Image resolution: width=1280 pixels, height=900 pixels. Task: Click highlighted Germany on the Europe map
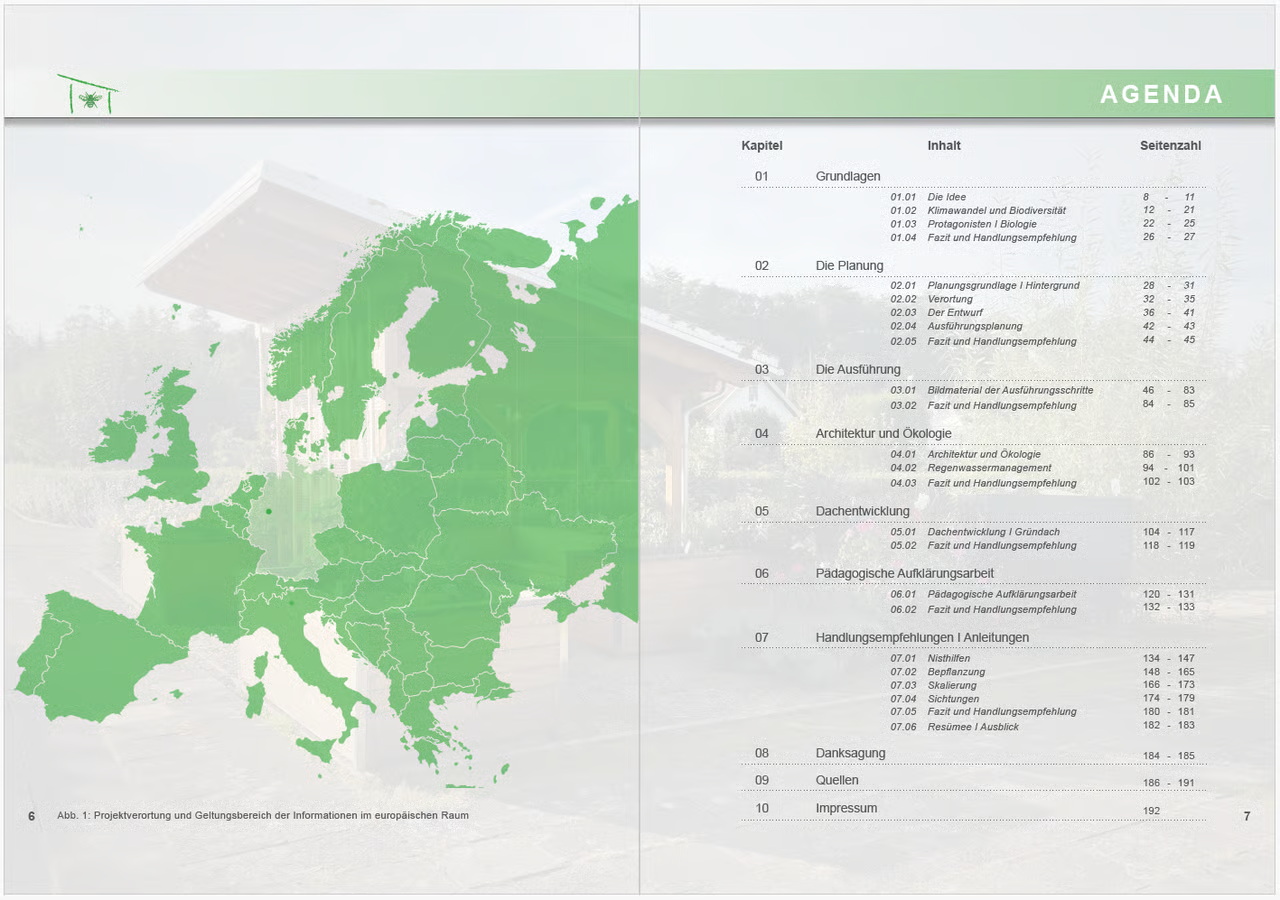pyautogui.click(x=295, y=520)
